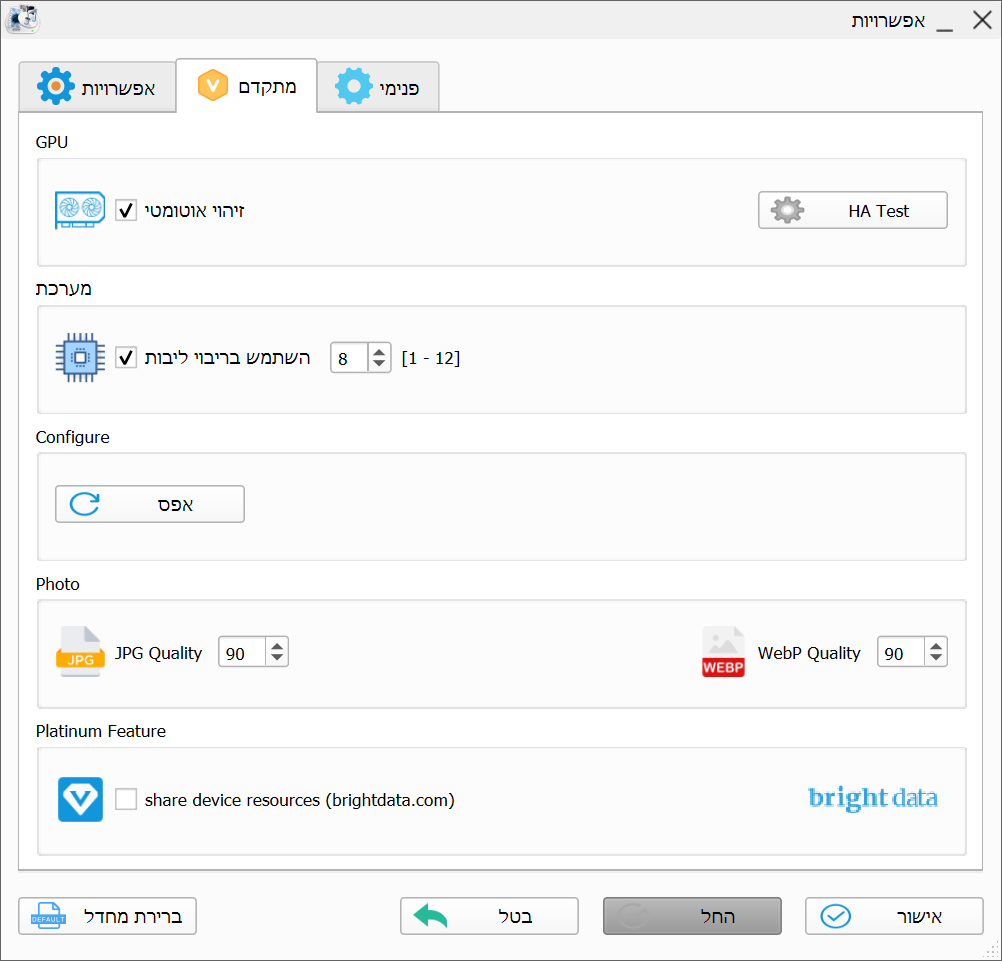Open the פנימי tab
The image size is (1002, 961).
[378, 88]
